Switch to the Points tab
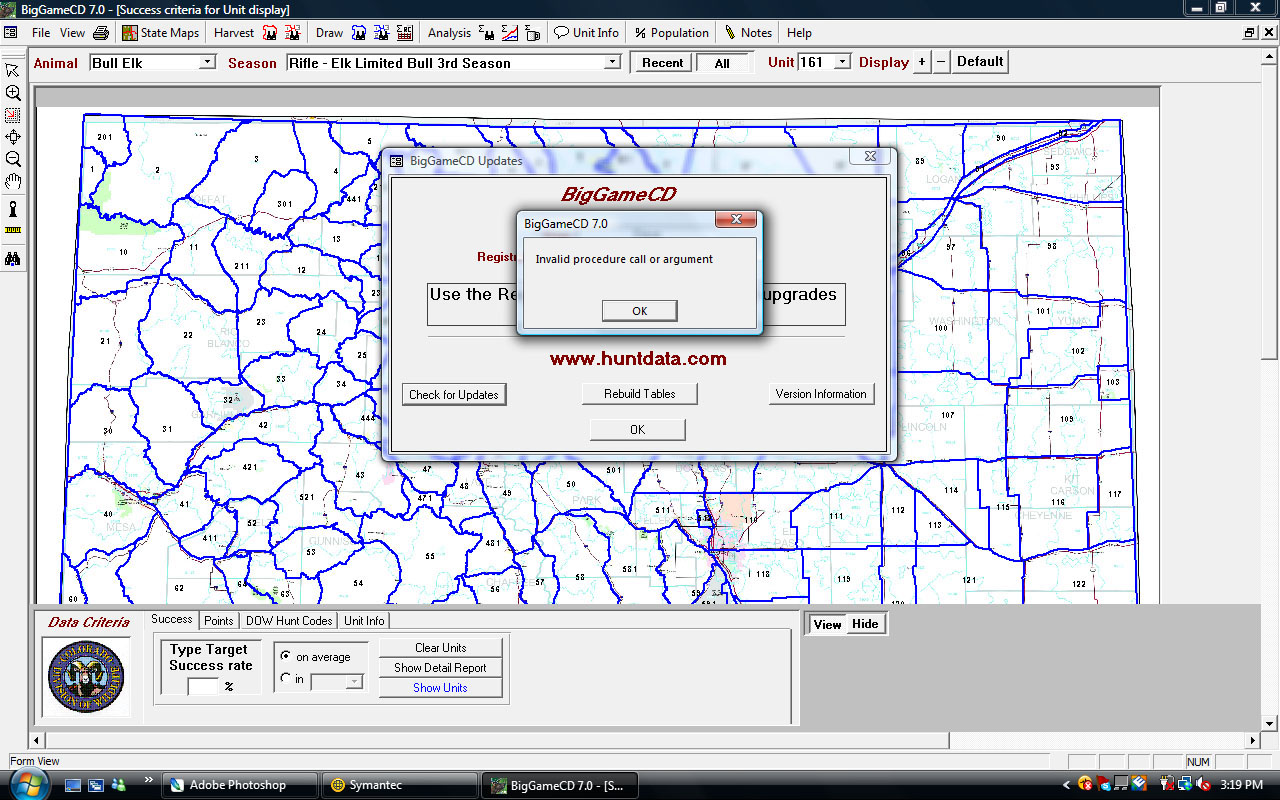The width and height of the screenshot is (1280, 800). pos(219,621)
